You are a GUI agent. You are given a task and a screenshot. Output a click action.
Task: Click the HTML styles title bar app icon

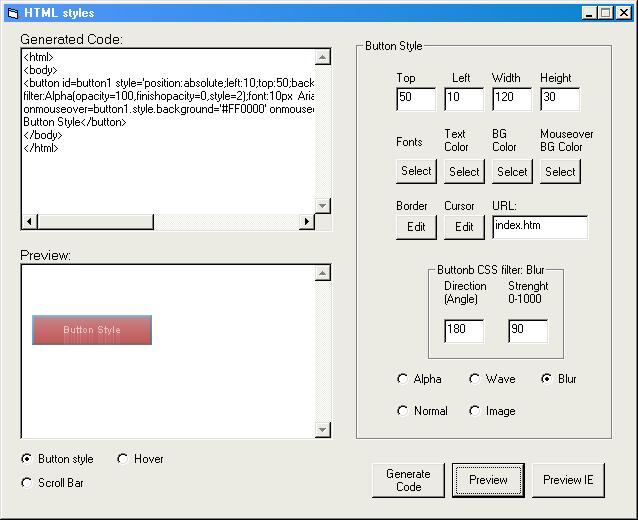[13, 13]
